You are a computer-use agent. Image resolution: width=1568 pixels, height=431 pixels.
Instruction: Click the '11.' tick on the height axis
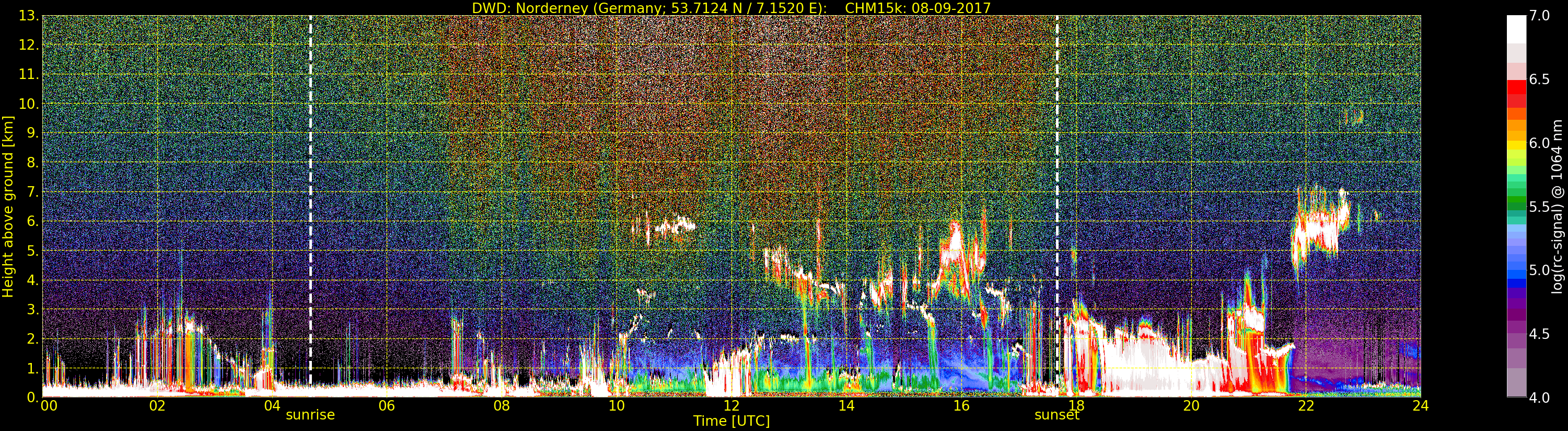(29, 74)
